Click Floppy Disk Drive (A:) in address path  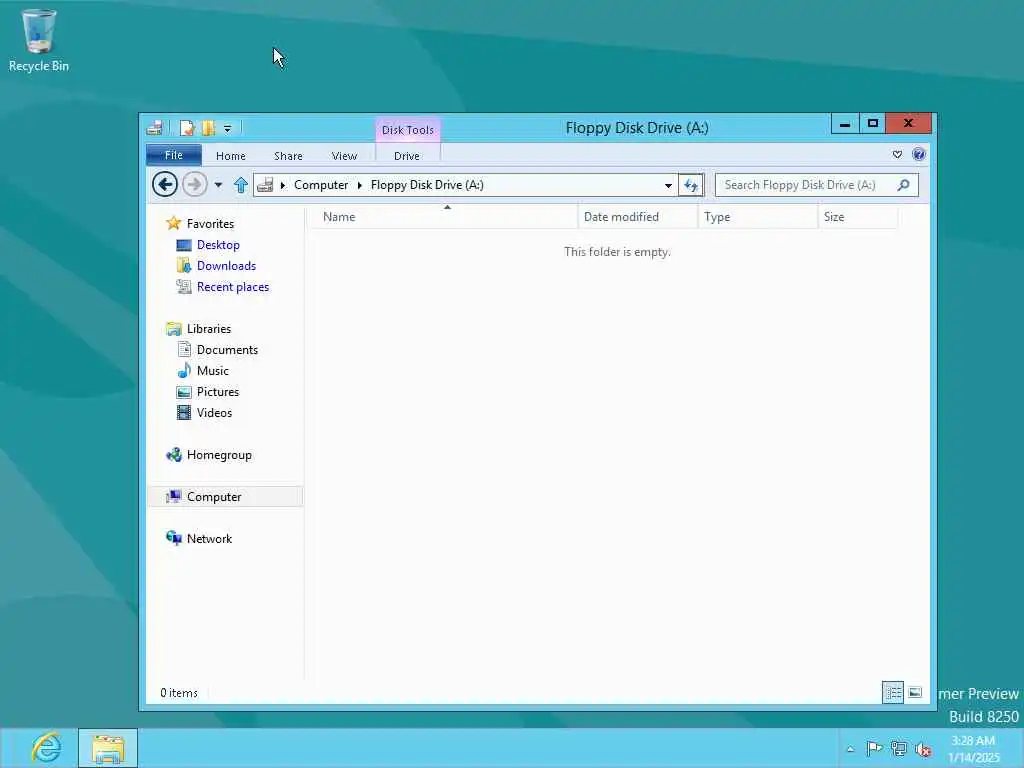tap(427, 185)
